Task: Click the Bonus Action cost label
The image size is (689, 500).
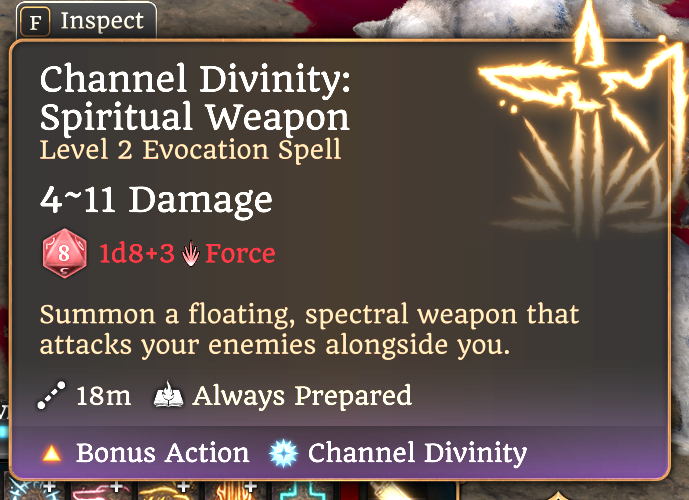Action: (163, 453)
